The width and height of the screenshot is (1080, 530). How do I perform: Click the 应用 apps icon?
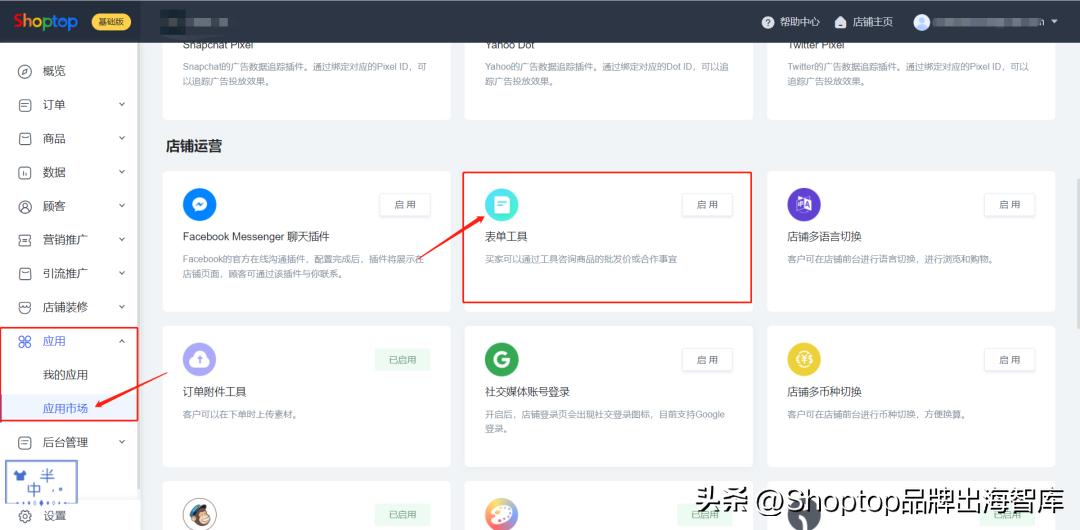[25, 342]
